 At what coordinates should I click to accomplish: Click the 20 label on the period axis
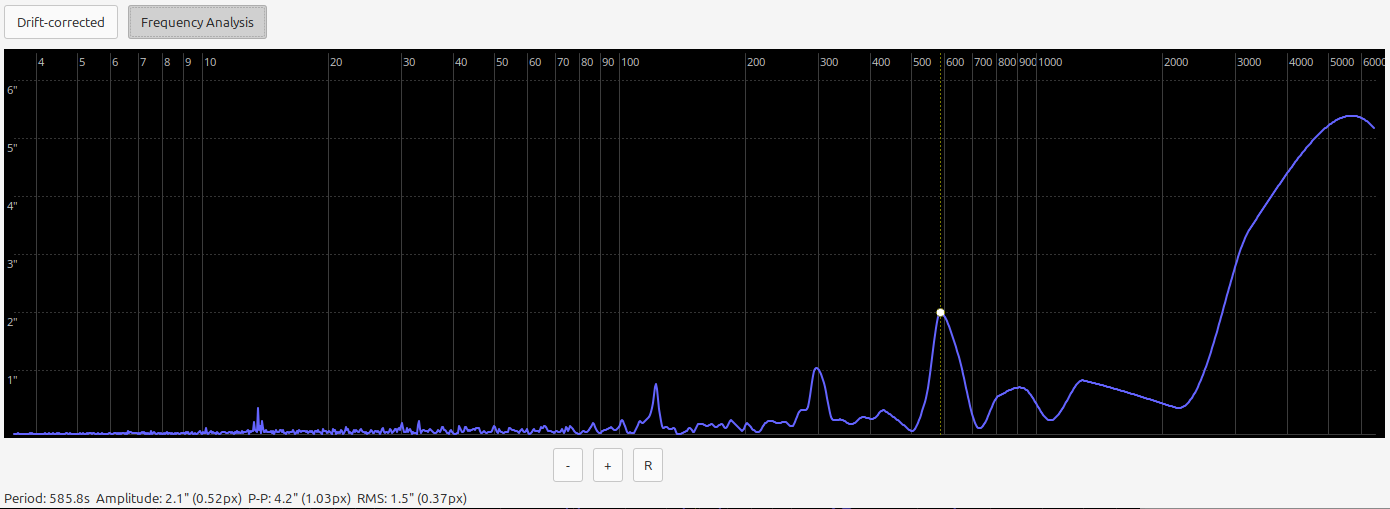[336, 62]
